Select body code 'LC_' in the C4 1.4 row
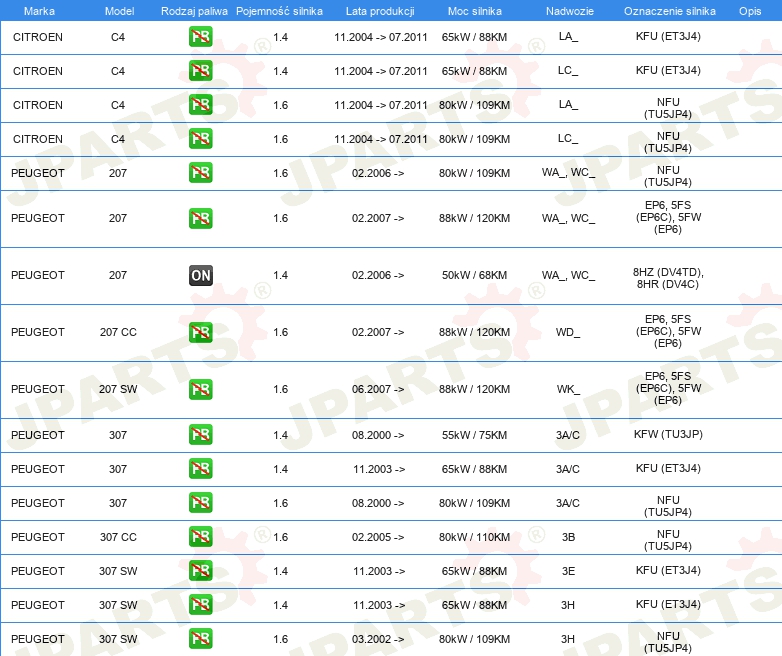This screenshot has height=656, width=782. (x=568, y=71)
